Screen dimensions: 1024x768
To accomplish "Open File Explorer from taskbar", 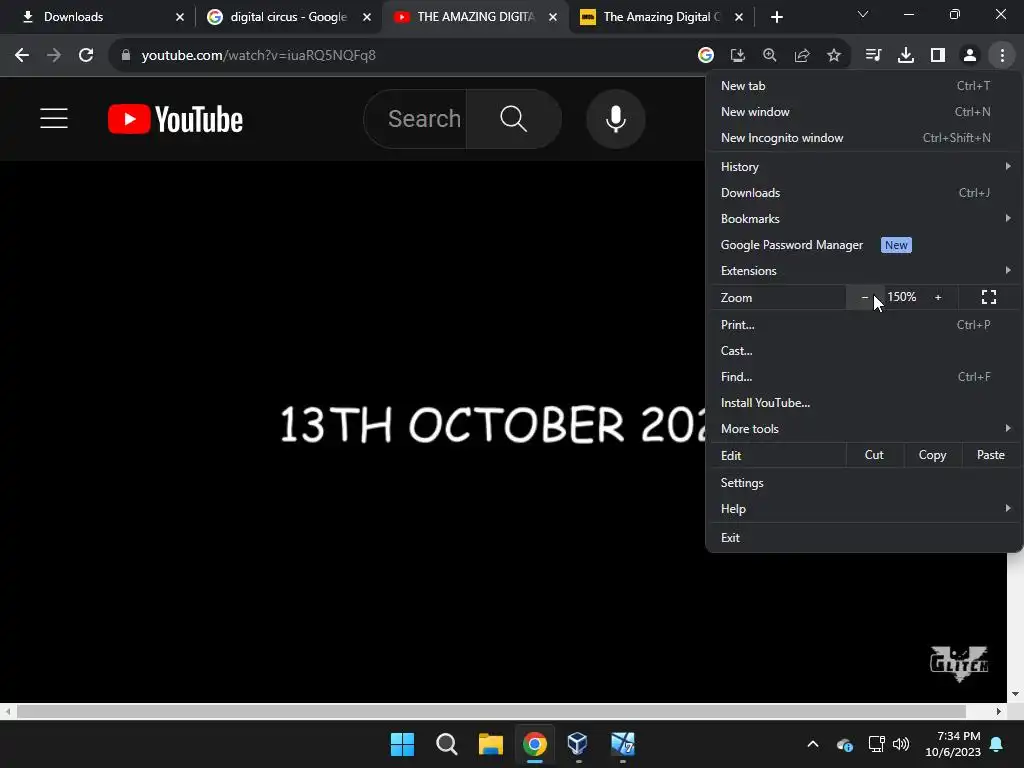I will [x=490, y=744].
